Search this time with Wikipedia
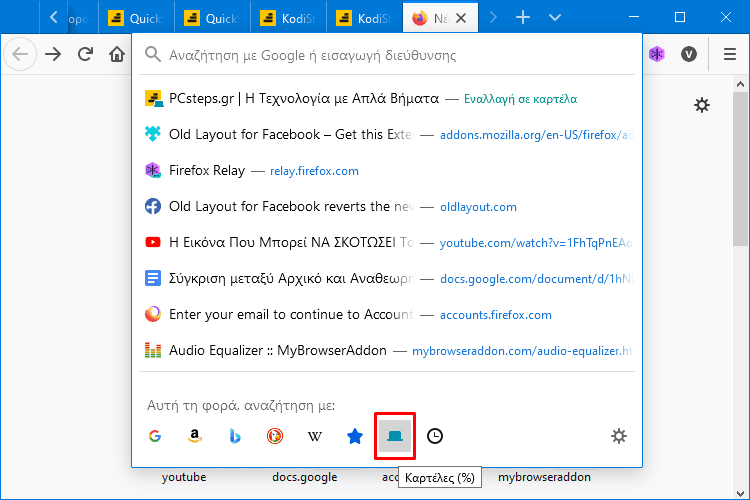 [x=315, y=436]
